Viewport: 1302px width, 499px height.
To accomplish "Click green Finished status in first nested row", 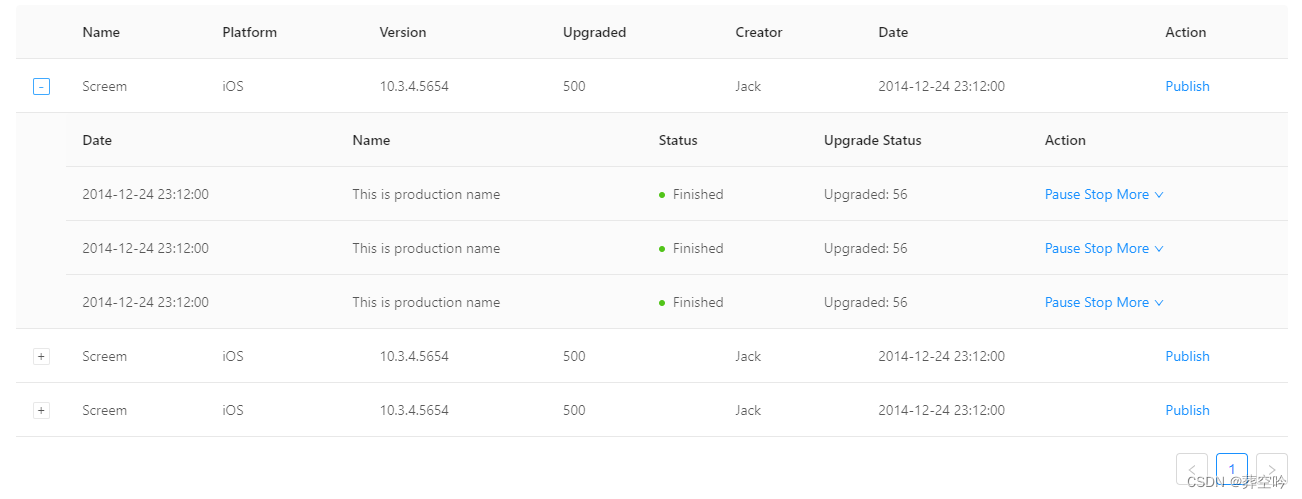I will (691, 195).
